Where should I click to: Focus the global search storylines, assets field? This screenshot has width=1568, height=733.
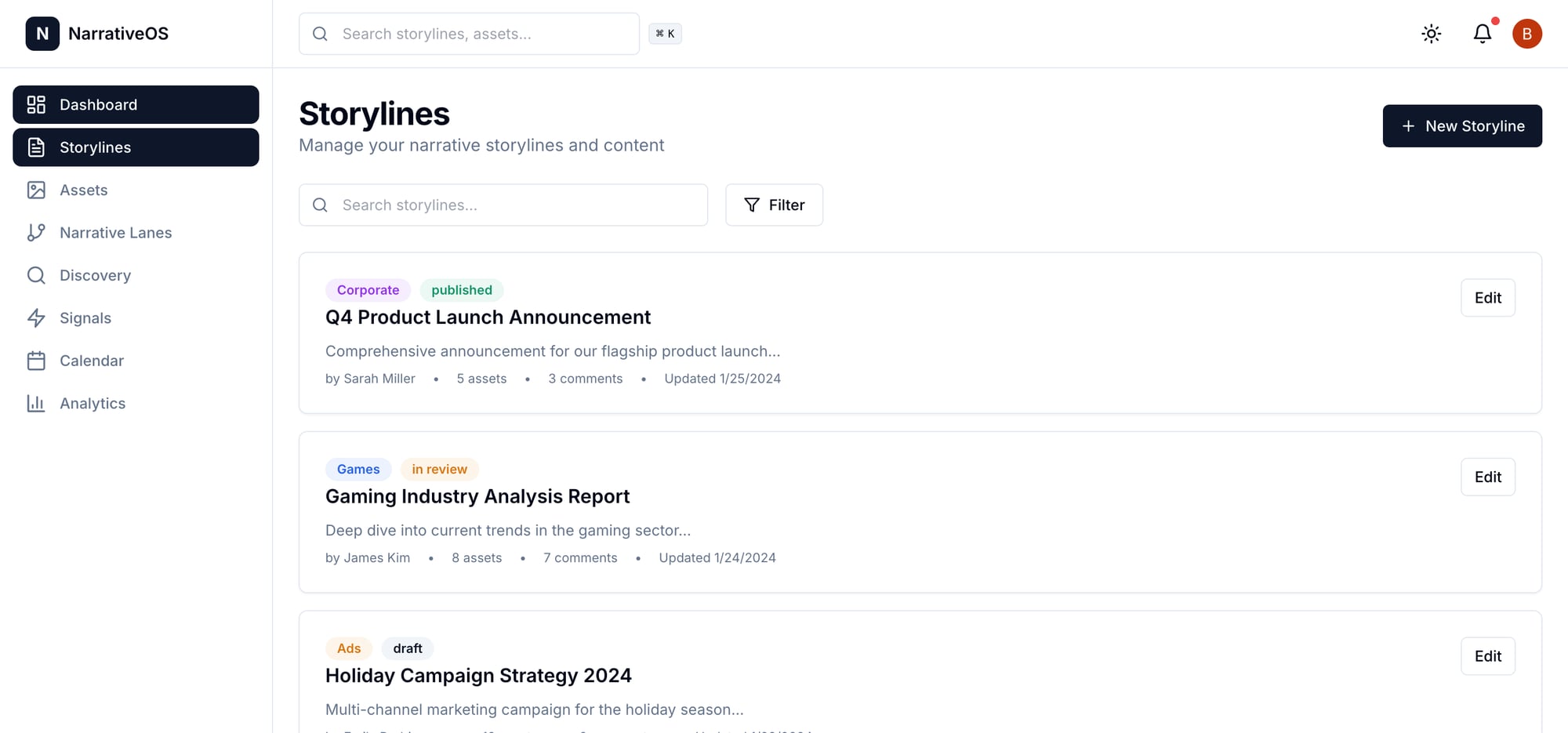(469, 34)
